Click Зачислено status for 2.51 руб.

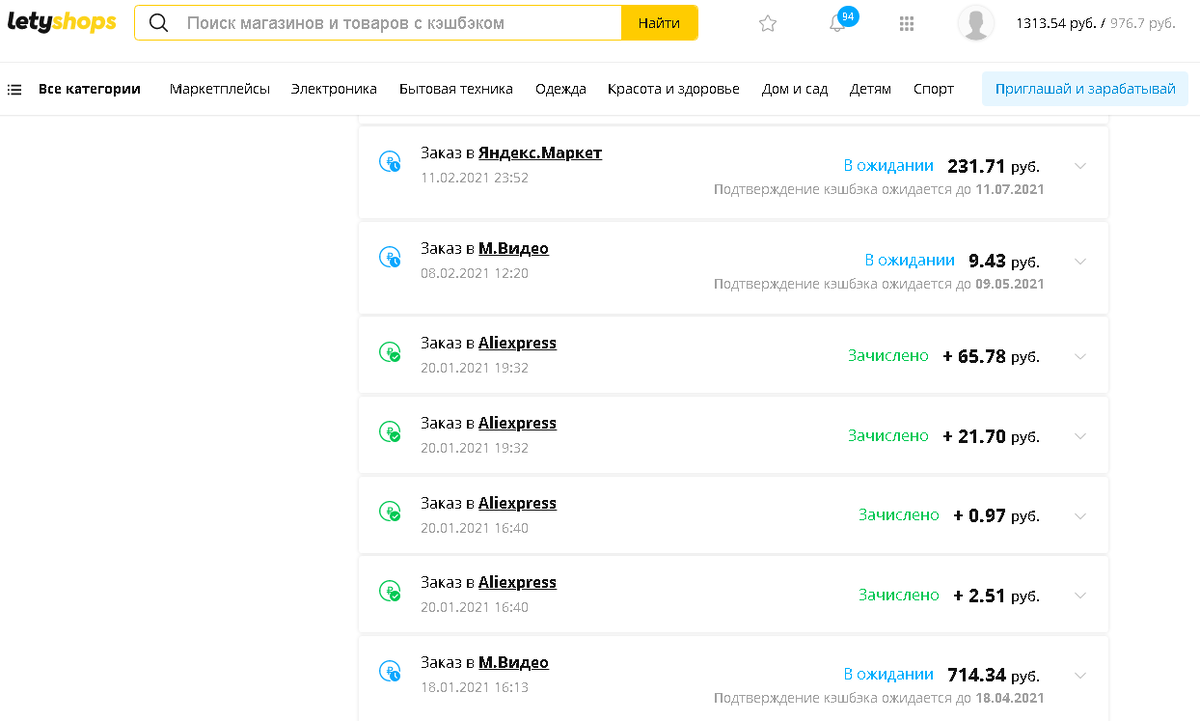point(899,595)
